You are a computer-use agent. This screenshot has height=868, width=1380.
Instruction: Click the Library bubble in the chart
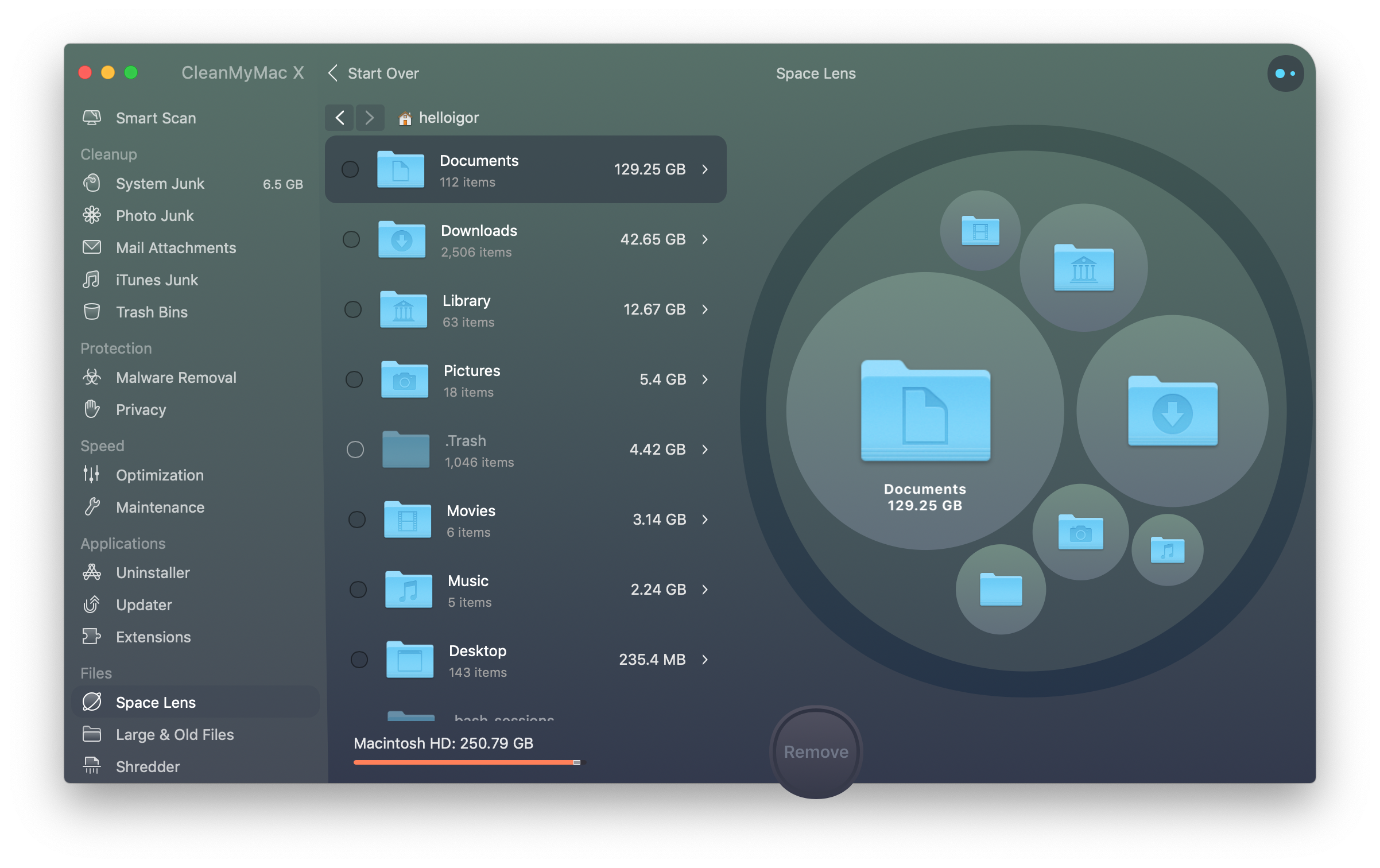[x=1083, y=268]
